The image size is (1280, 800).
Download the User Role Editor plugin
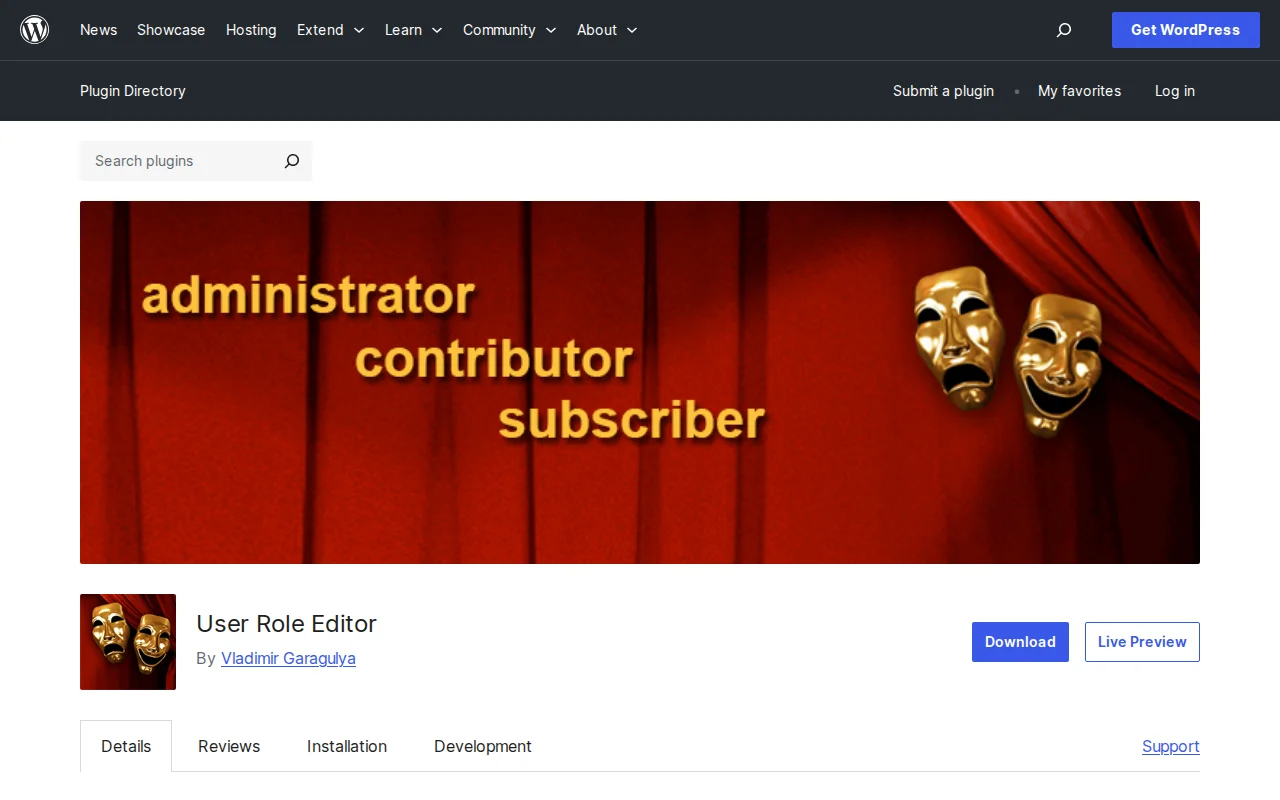[x=1020, y=641]
